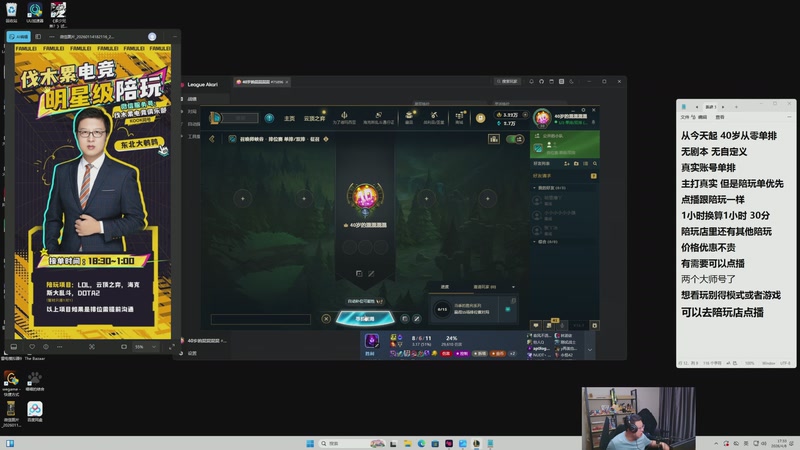Screen dimensions: 800x450
Task: Open the 战绩 item in League Akari sidebar
Action: 192,99
